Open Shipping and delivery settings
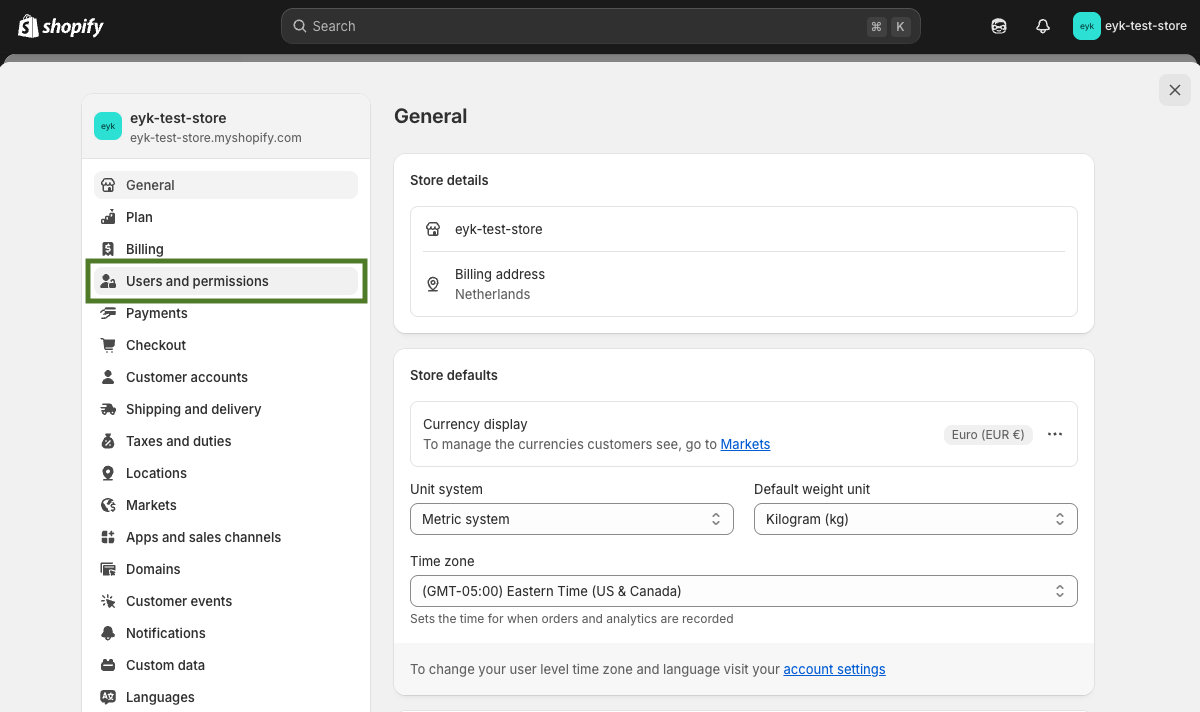The height and width of the screenshot is (712, 1200). [226, 409]
